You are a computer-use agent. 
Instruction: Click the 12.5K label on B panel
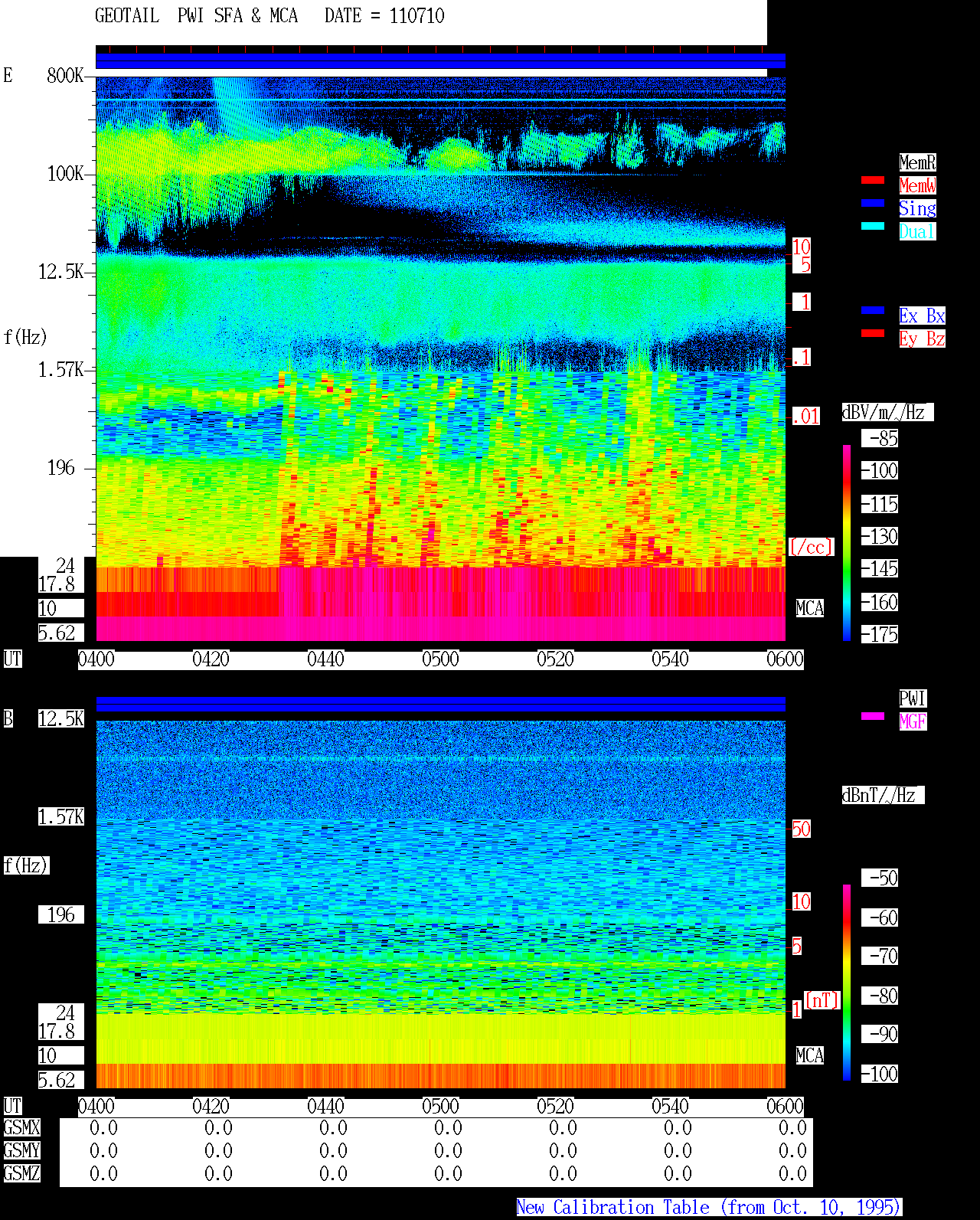click(61, 719)
